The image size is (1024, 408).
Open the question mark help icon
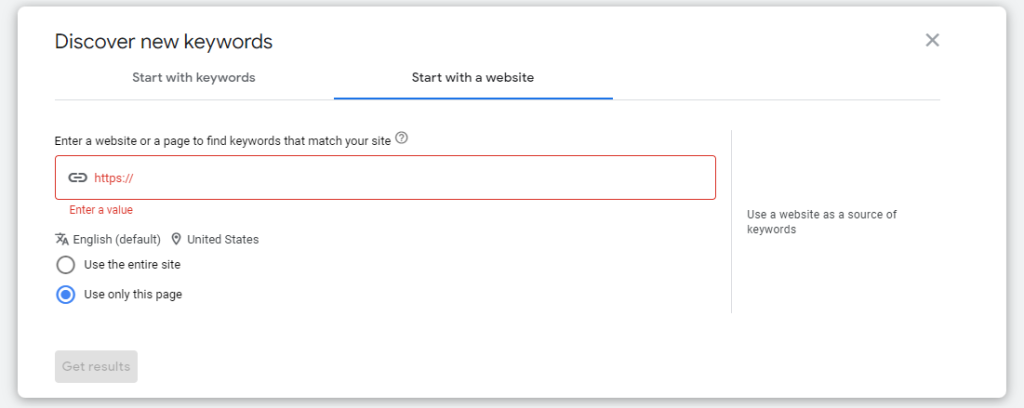coord(402,138)
